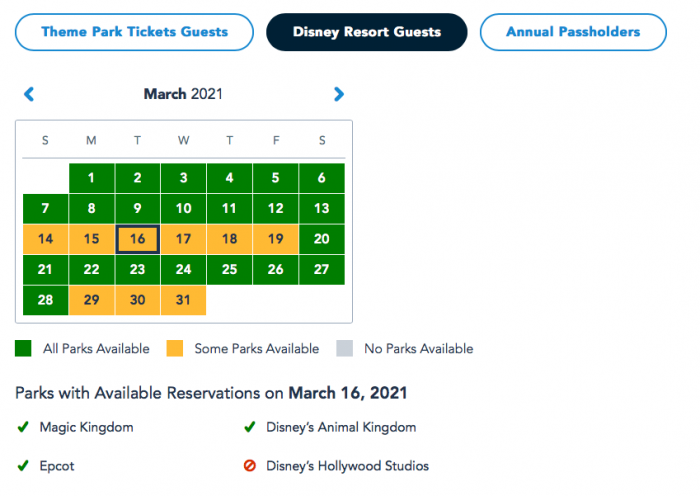
Task: Choose March 14 calendar date
Action: tap(45, 240)
